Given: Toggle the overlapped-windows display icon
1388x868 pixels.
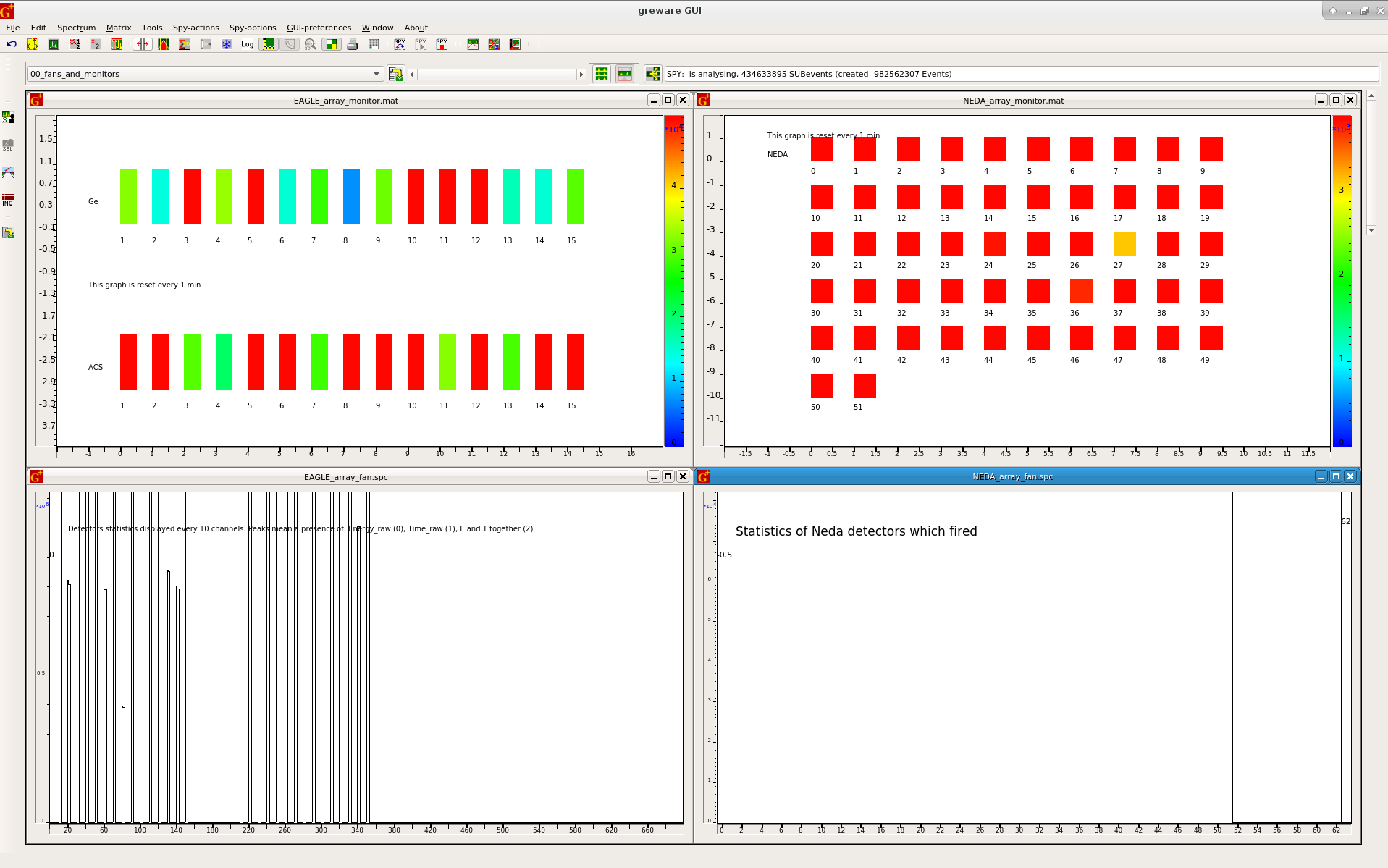Looking at the screenshot, I should (x=625, y=73).
